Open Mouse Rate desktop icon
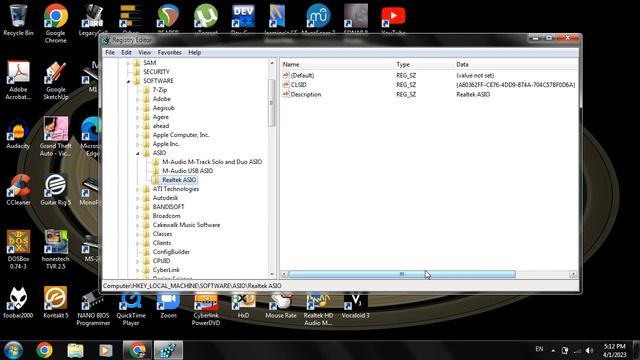Viewport: 640px width, 360px height. 281,305
